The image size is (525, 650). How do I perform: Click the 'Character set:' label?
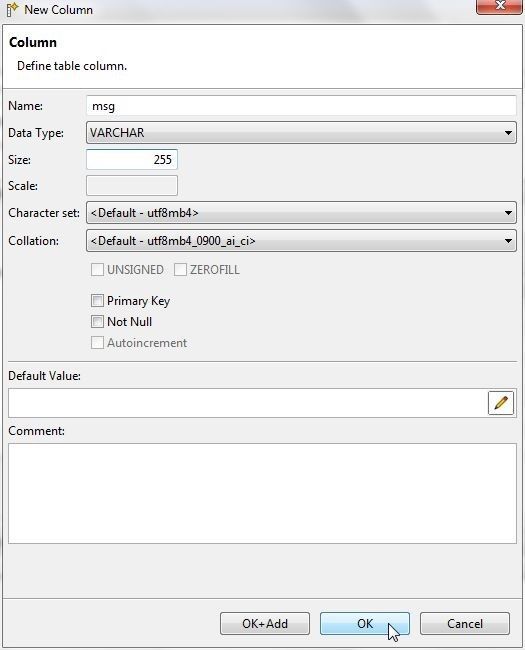point(44,213)
